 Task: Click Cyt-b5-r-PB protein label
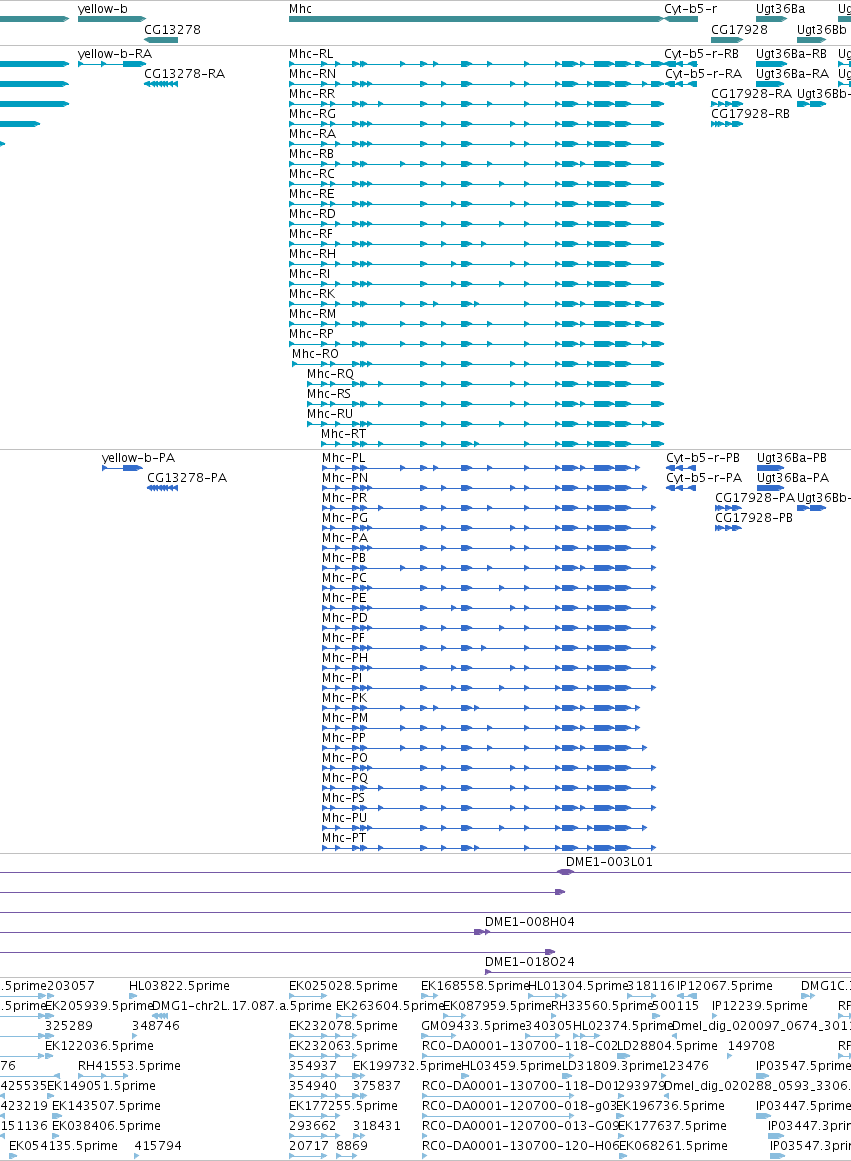click(703, 458)
